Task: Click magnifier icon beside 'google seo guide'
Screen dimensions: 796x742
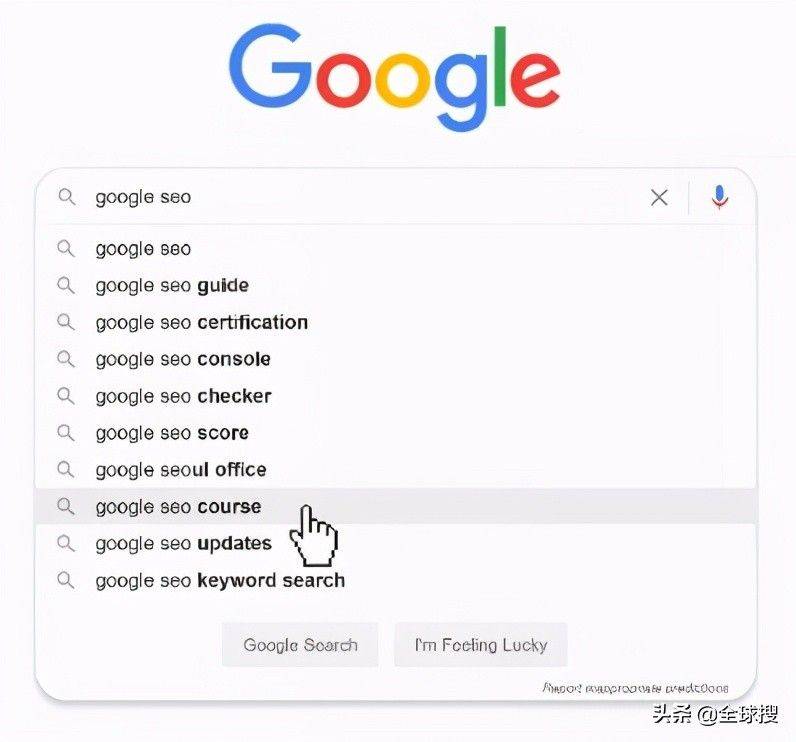Action: pyautogui.click(x=66, y=285)
